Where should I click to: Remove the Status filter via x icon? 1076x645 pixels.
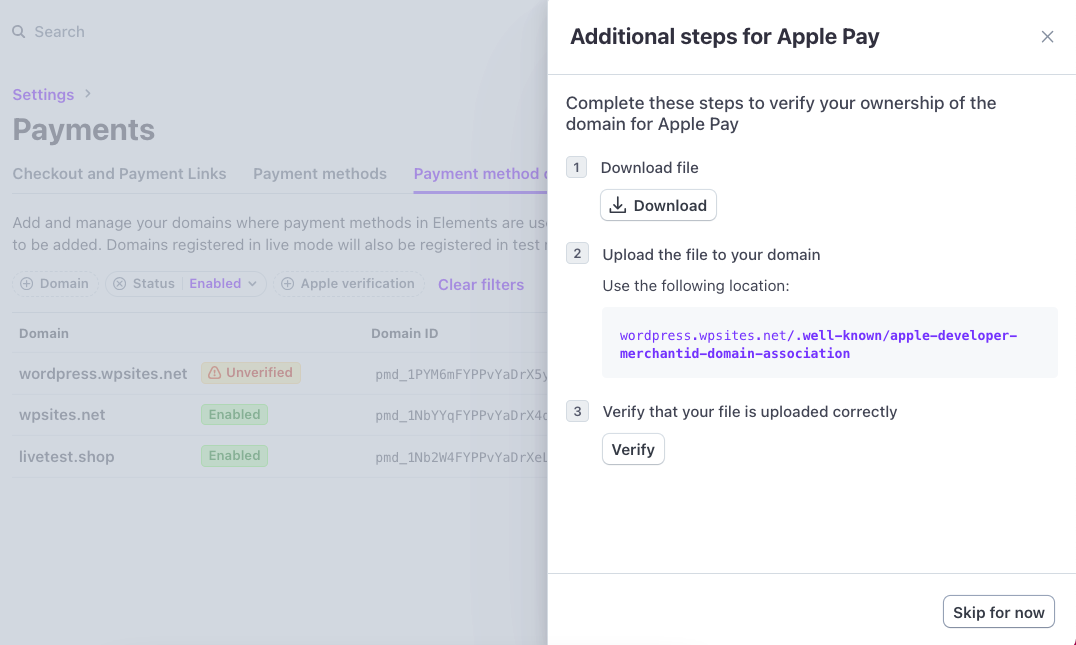point(120,284)
